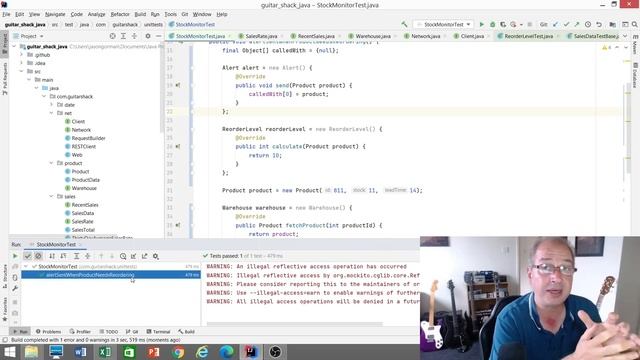Screen dimensions: 640x360
Task: Open PowerPoint from the Windows taskbar
Action: tap(153, 352)
